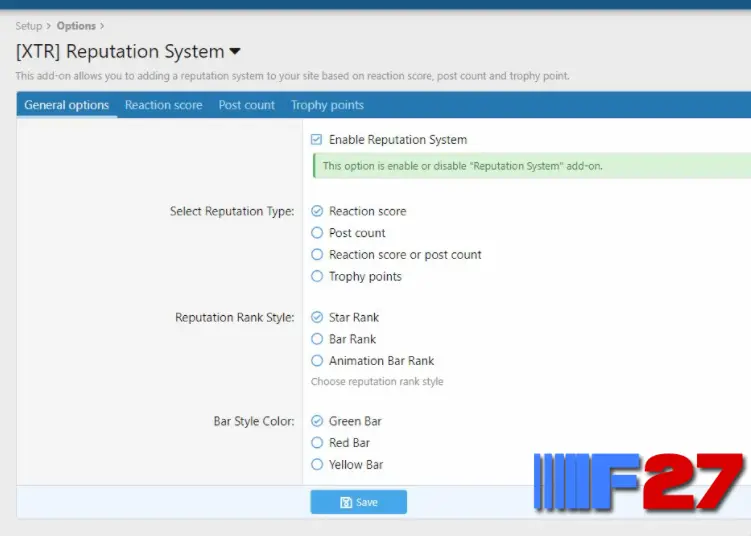Choose the Star Rank style

pos(317,317)
